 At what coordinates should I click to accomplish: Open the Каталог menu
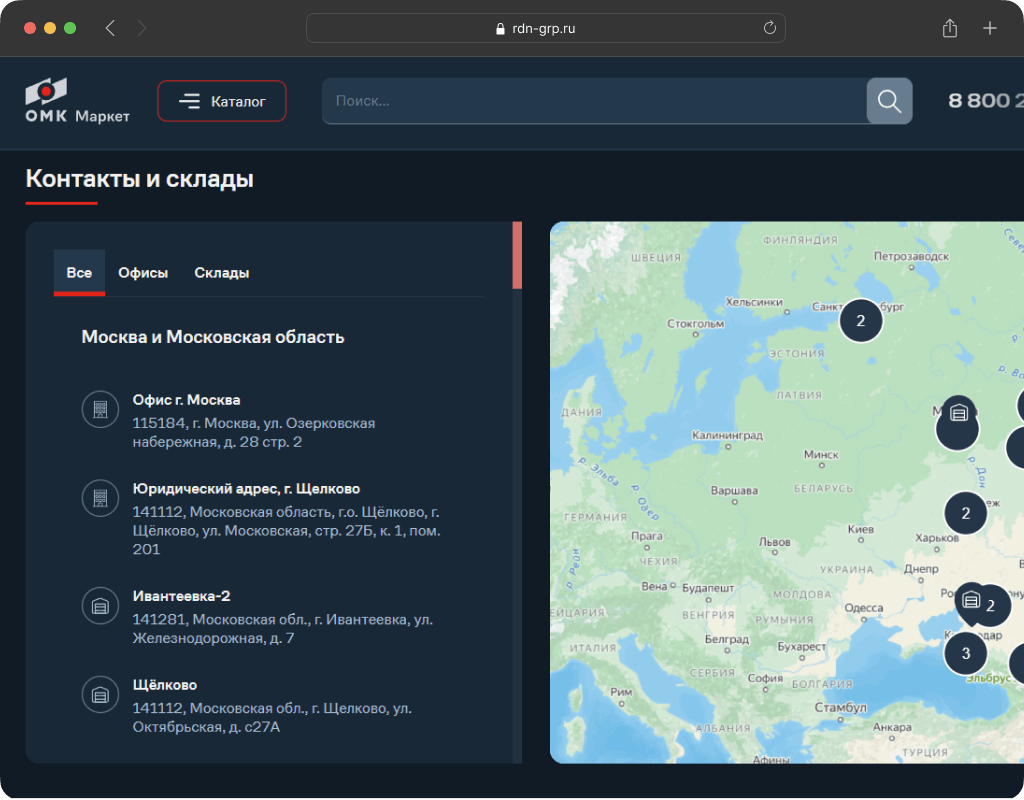point(222,101)
